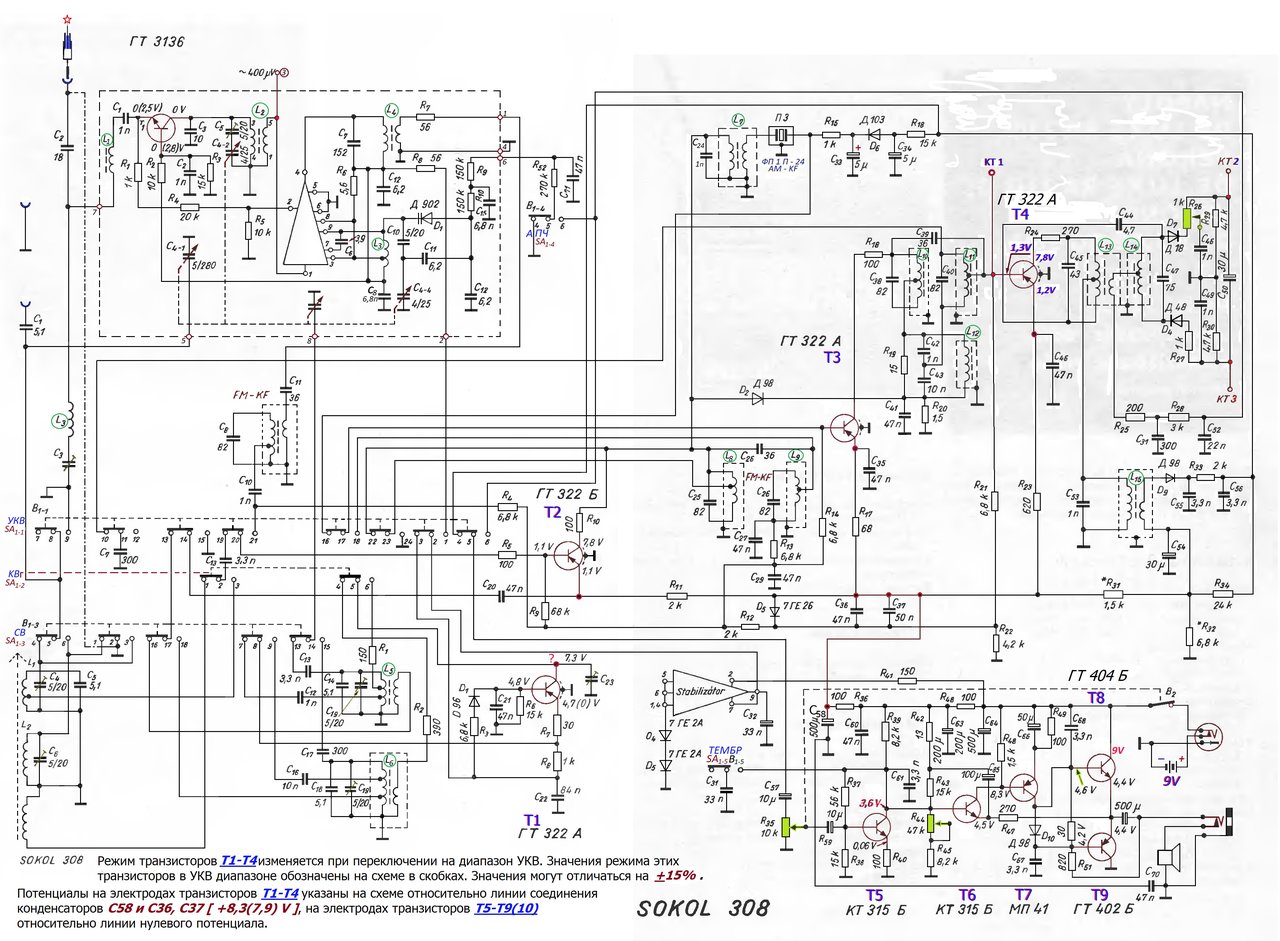This screenshot has height=941, width=1280.
Task: Select the T3 transistor symbol
Action: (845, 428)
